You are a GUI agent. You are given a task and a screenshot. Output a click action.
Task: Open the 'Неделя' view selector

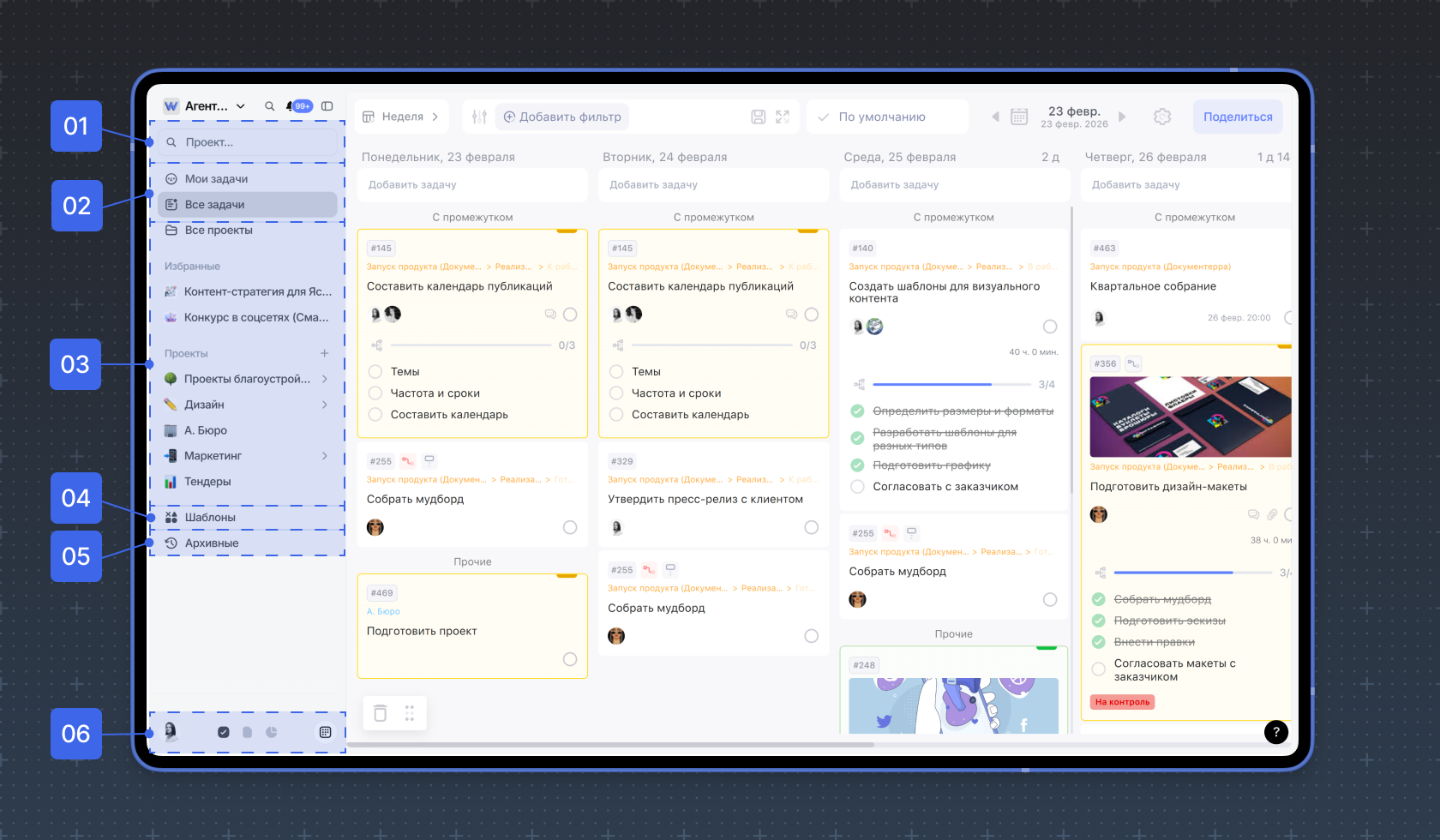click(401, 117)
